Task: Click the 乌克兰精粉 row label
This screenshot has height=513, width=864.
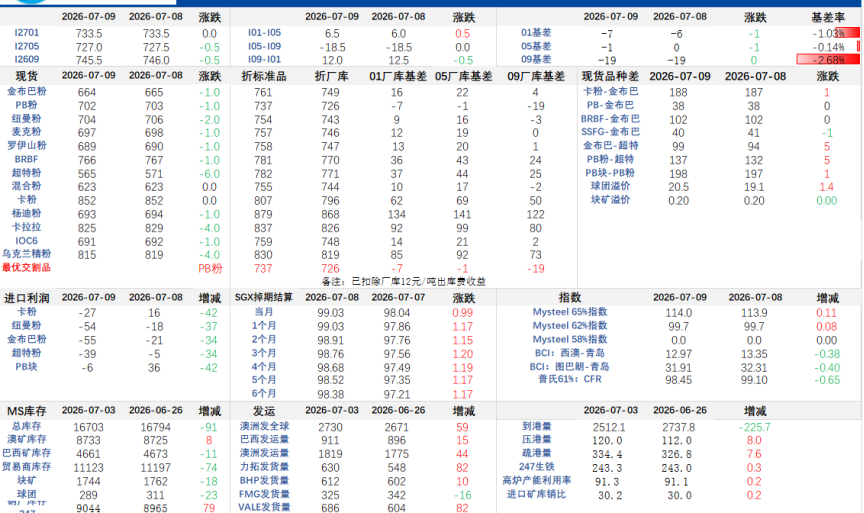Action: 26,254
